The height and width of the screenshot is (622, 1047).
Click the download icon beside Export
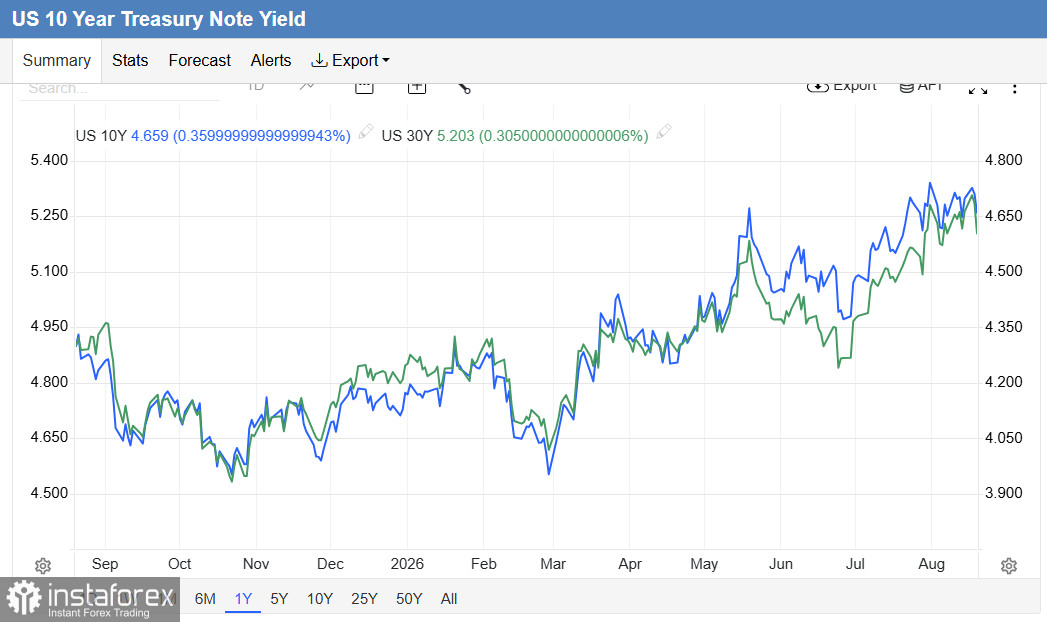319,60
